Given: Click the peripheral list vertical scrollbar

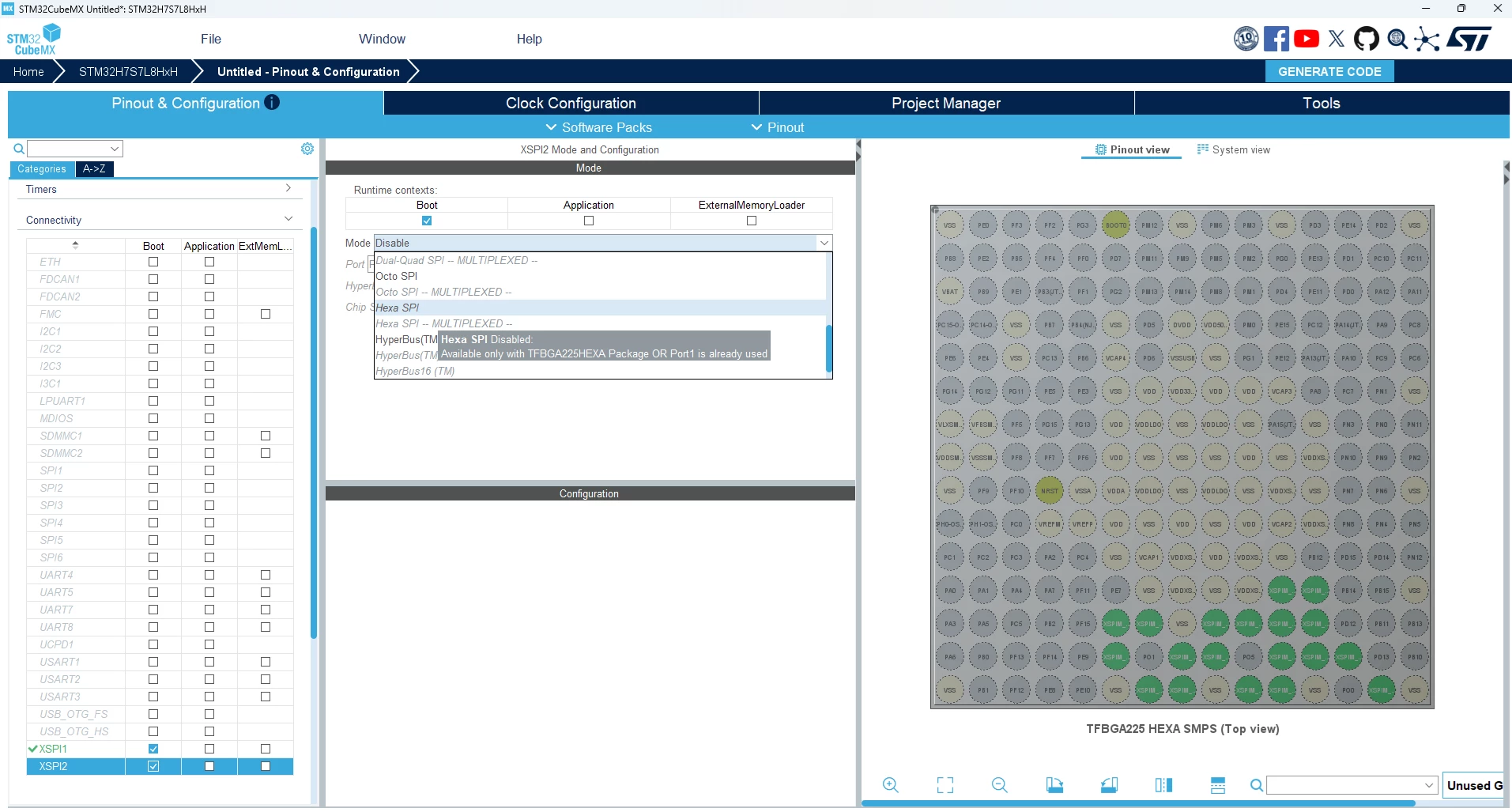Looking at the screenshot, I should point(314,432).
